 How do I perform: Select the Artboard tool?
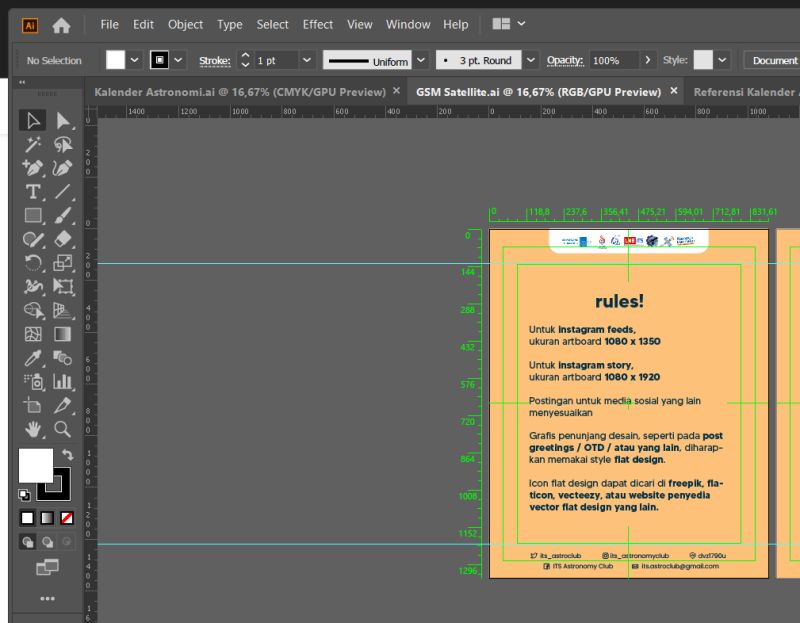31,405
